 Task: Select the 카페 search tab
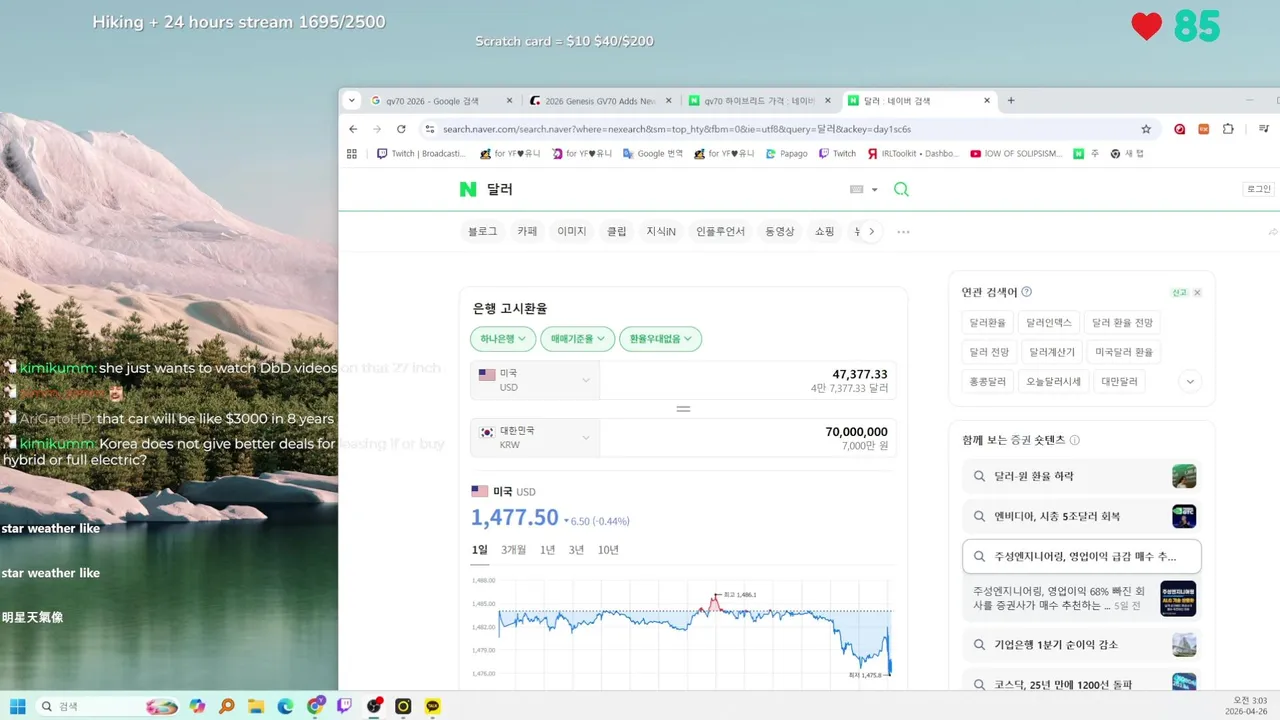527,232
